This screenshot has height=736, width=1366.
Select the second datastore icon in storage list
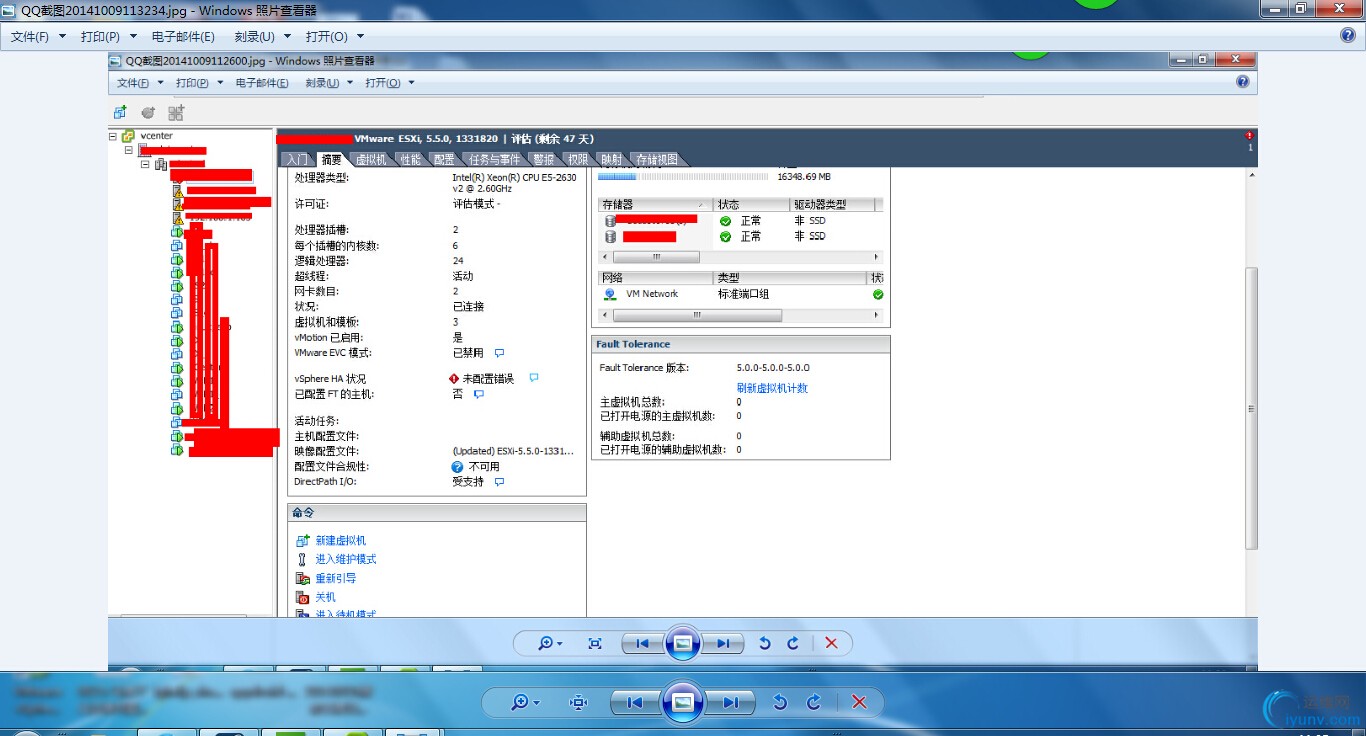point(610,237)
